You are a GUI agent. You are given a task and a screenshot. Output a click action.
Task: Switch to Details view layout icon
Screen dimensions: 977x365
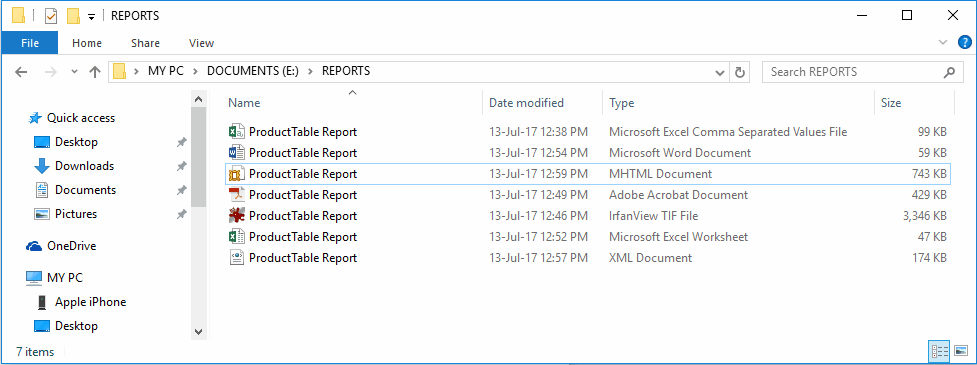coord(938,352)
